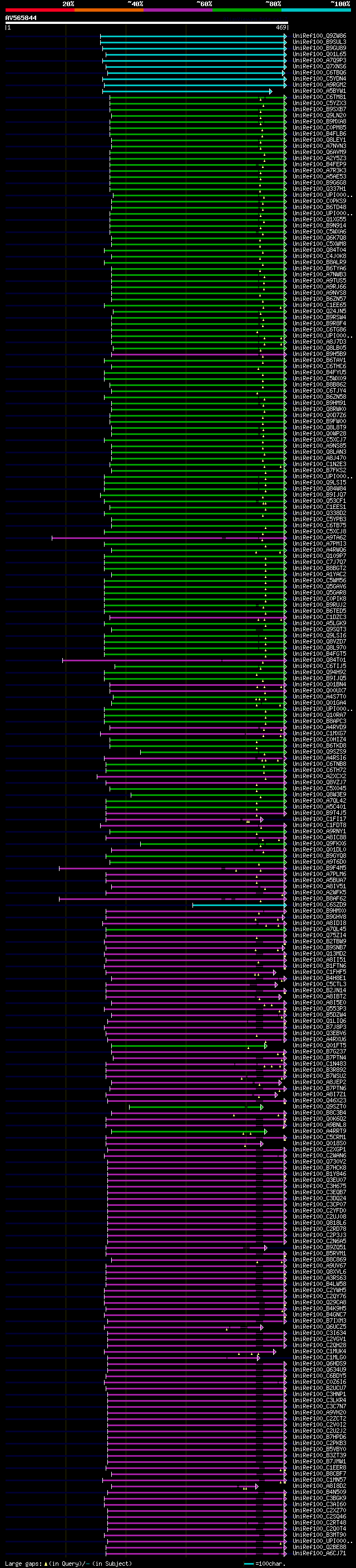Select the UniRef100_C1DZC3 label
The height and width of the screenshot is (1568, 356).
(319, 617)
